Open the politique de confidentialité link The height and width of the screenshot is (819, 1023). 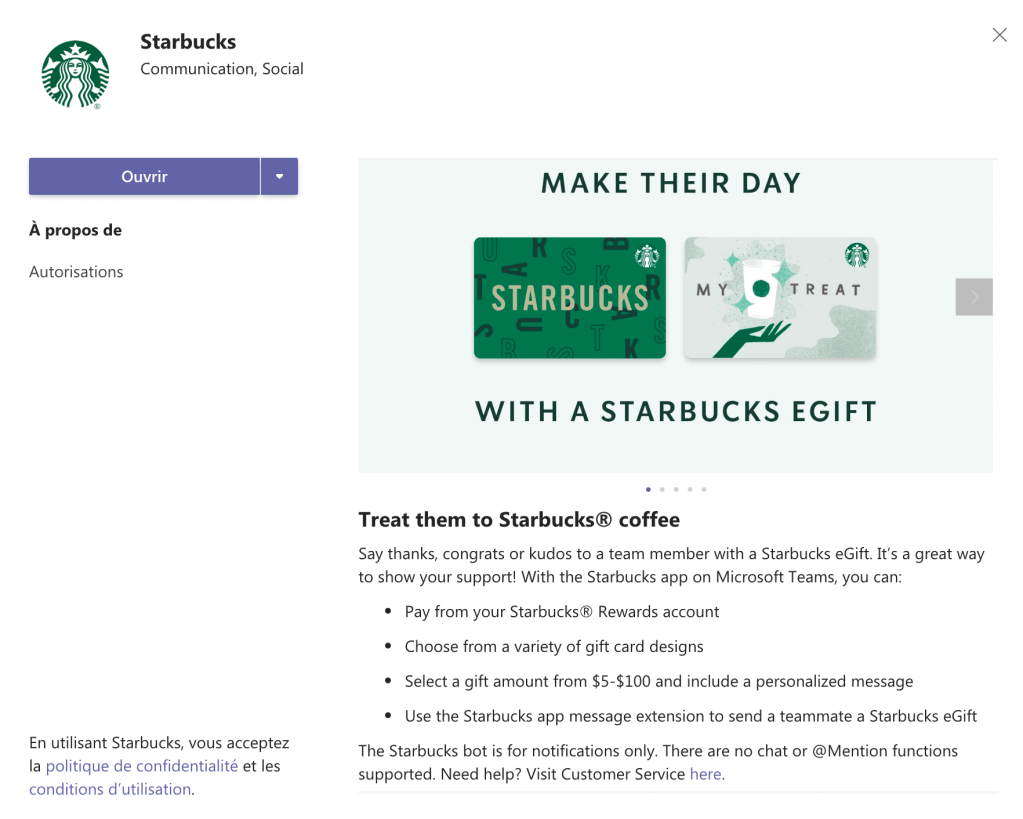141,766
